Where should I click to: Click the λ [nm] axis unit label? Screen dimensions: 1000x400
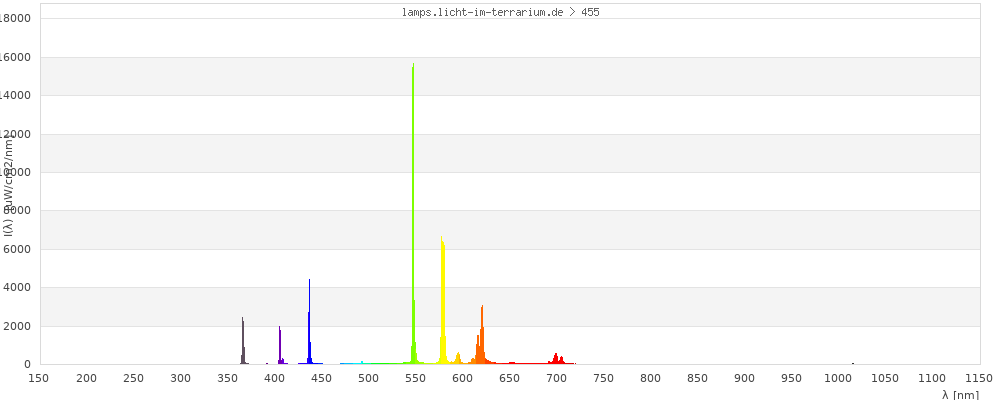coord(960,394)
